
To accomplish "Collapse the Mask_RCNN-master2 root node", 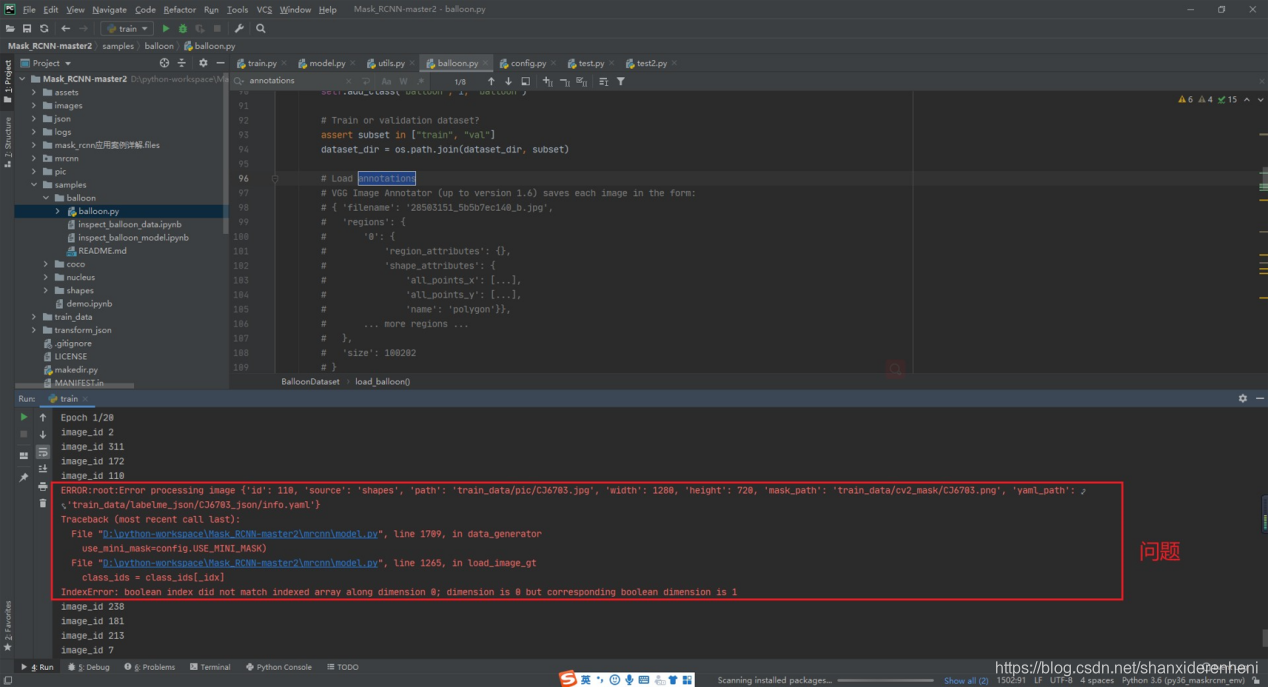I will 23,79.
